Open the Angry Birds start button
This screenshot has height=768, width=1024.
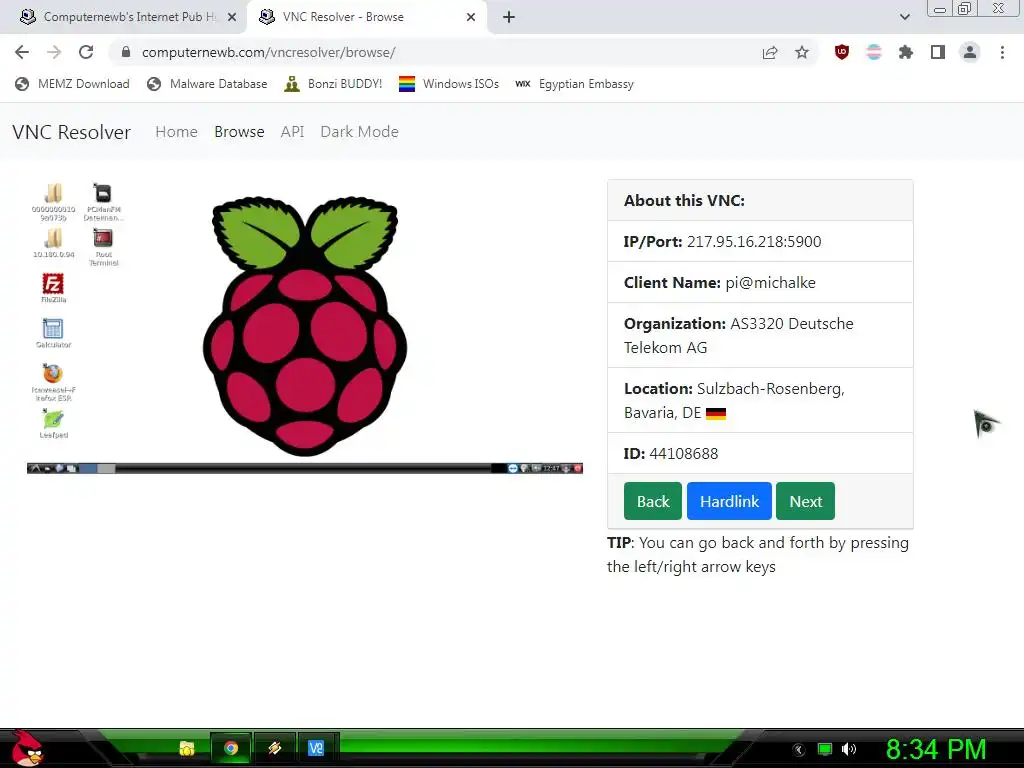(x=26, y=748)
